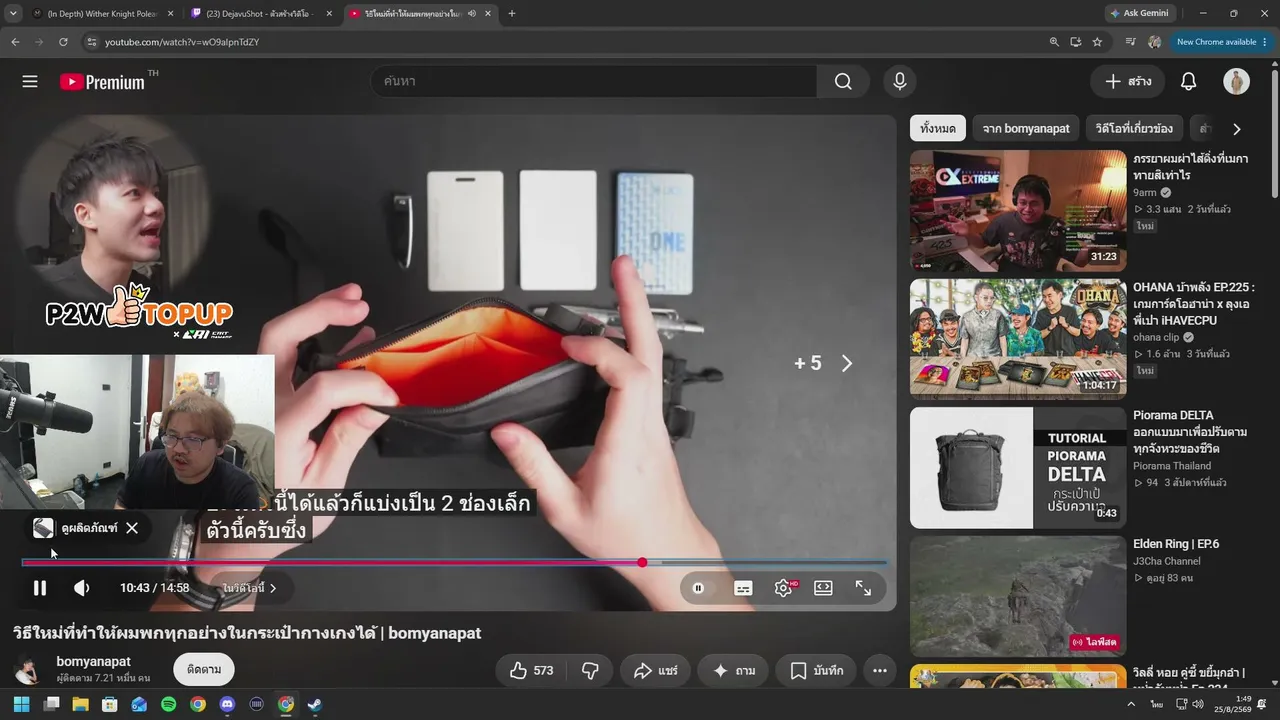Pause the video
Viewport: 1280px width, 720px height.
coord(40,588)
